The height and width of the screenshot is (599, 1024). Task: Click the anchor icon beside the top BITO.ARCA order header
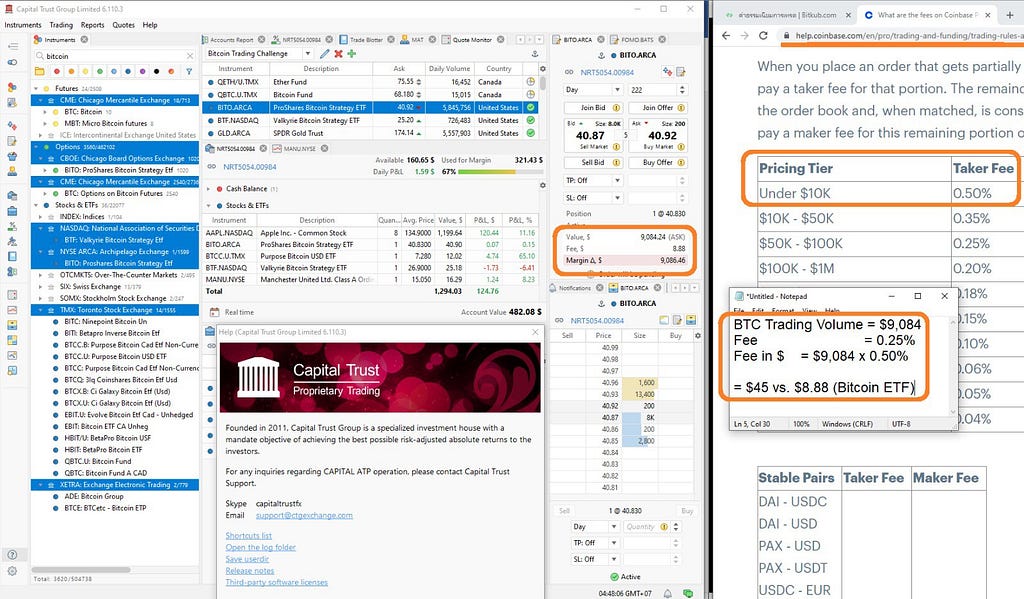[x=601, y=56]
